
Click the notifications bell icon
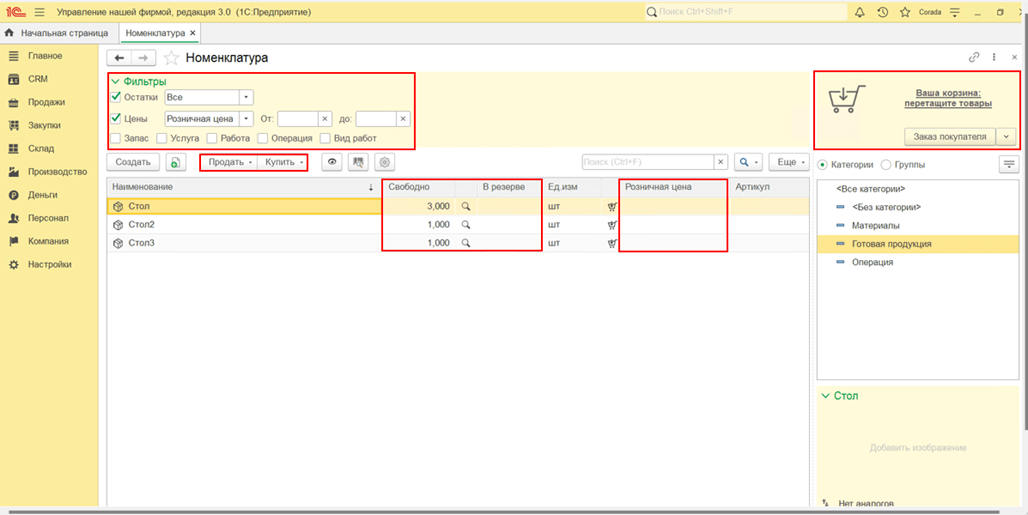coord(859,12)
